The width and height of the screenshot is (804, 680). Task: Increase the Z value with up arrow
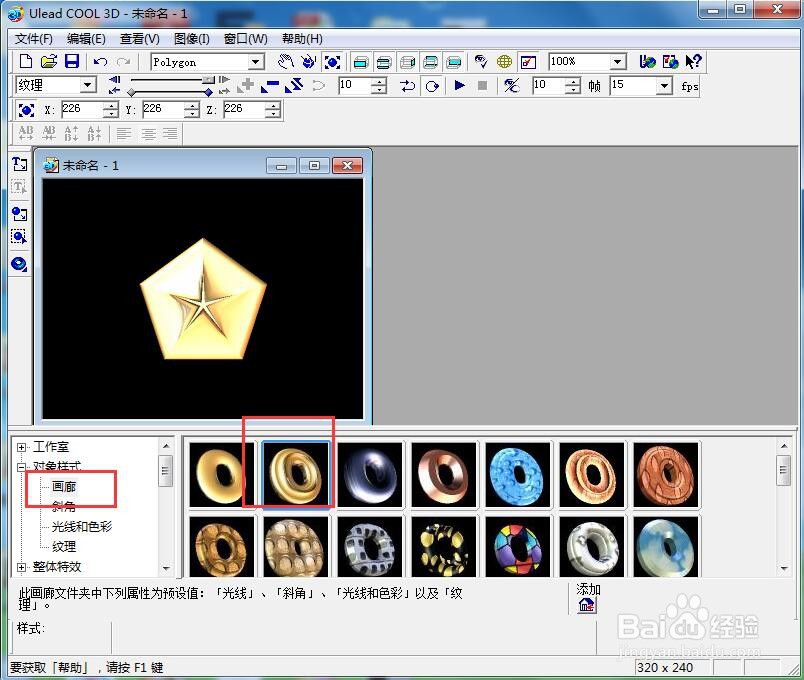273,106
